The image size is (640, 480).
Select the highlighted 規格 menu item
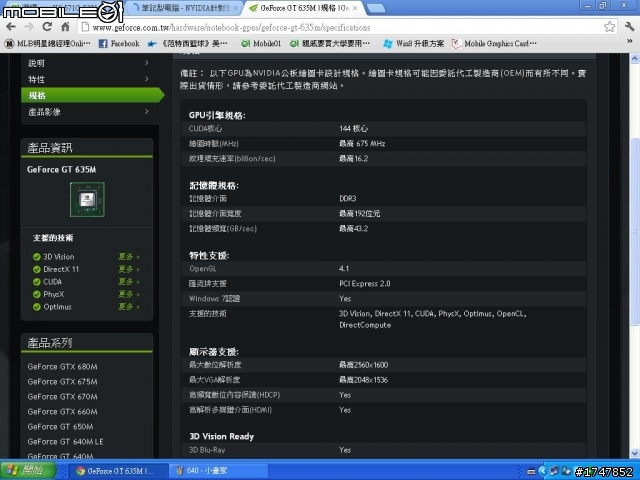click(92, 96)
